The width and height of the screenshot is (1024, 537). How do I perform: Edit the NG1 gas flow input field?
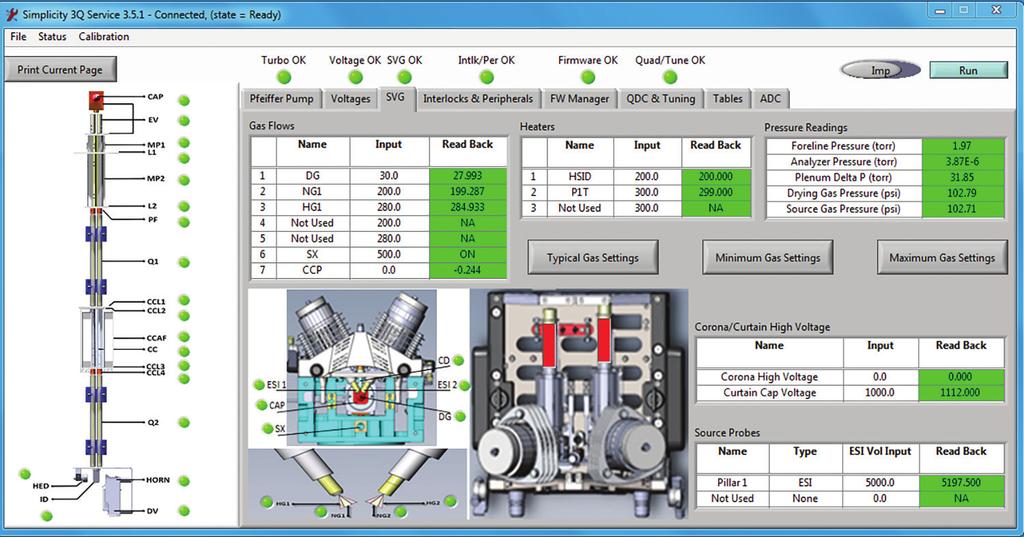(x=389, y=191)
